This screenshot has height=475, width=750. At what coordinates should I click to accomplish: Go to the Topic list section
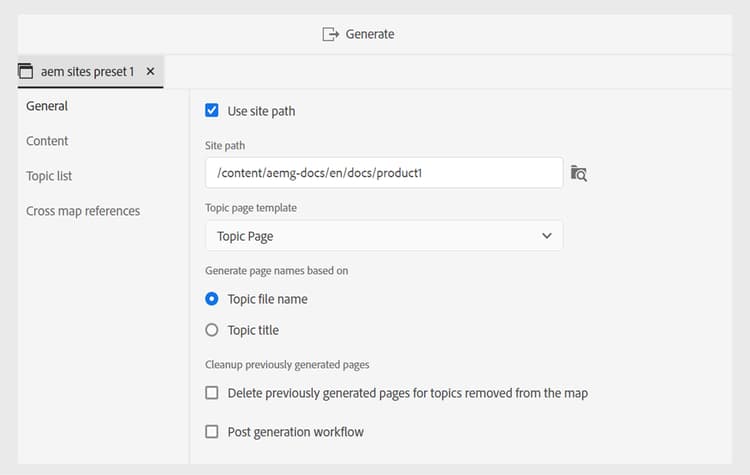pyautogui.click(x=49, y=176)
